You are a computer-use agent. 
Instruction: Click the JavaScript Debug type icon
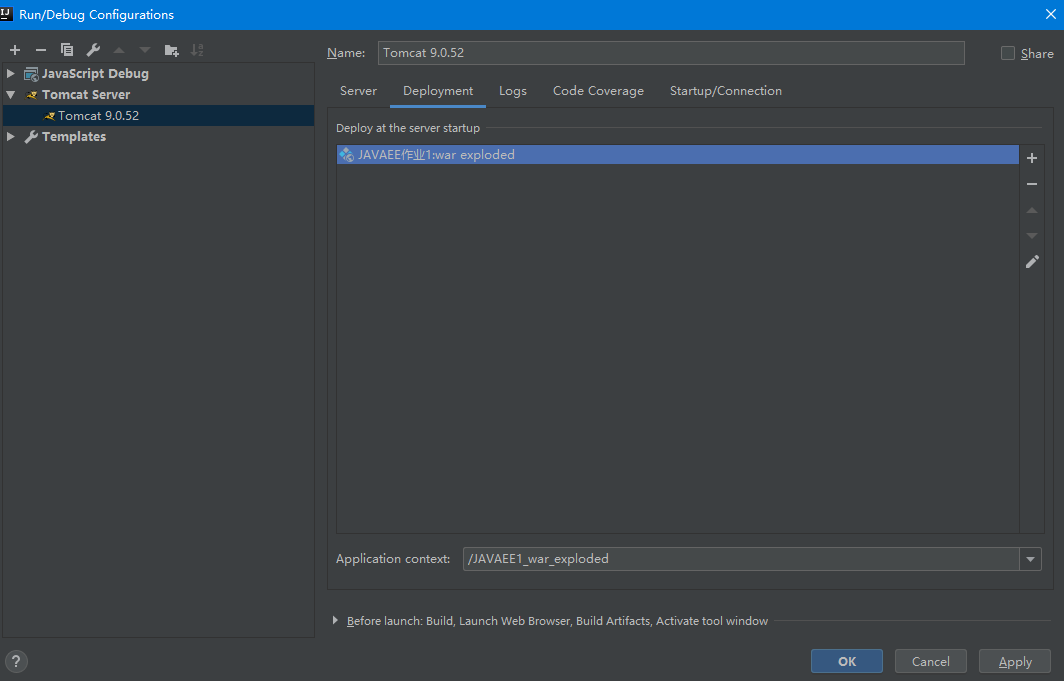[x=31, y=74]
